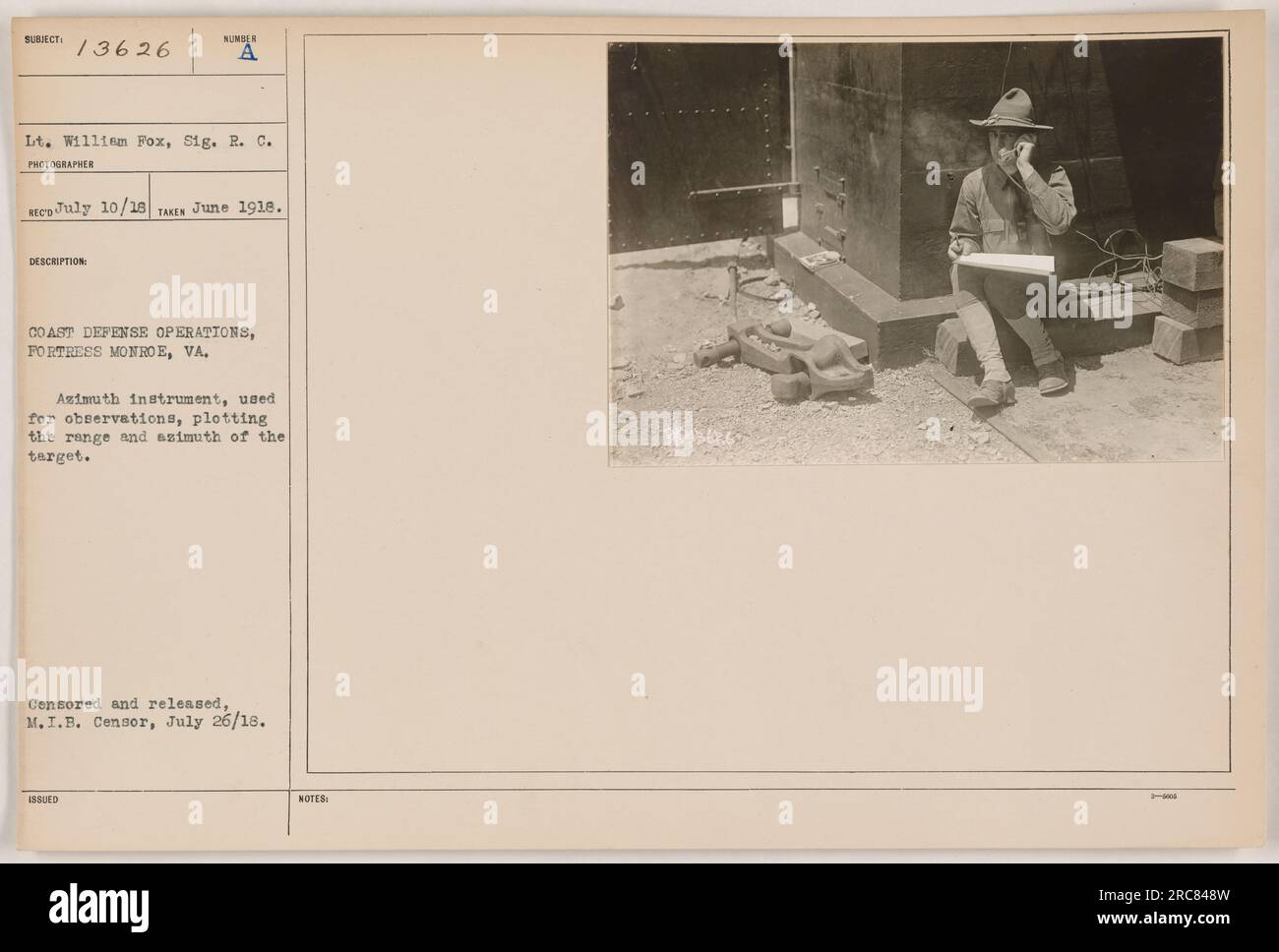
Task: Select the blue letter A under Number
Action: pos(249,55)
